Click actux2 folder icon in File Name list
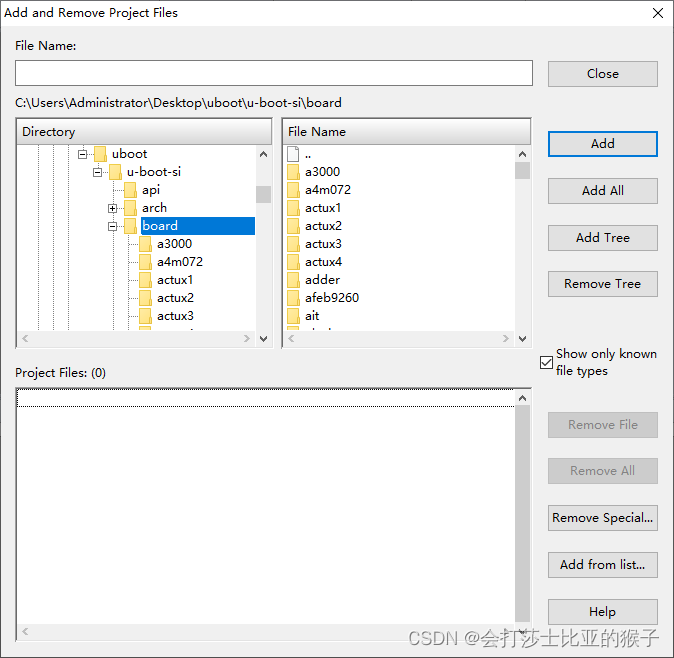The width and height of the screenshot is (674, 658). [x=293, y=226]
